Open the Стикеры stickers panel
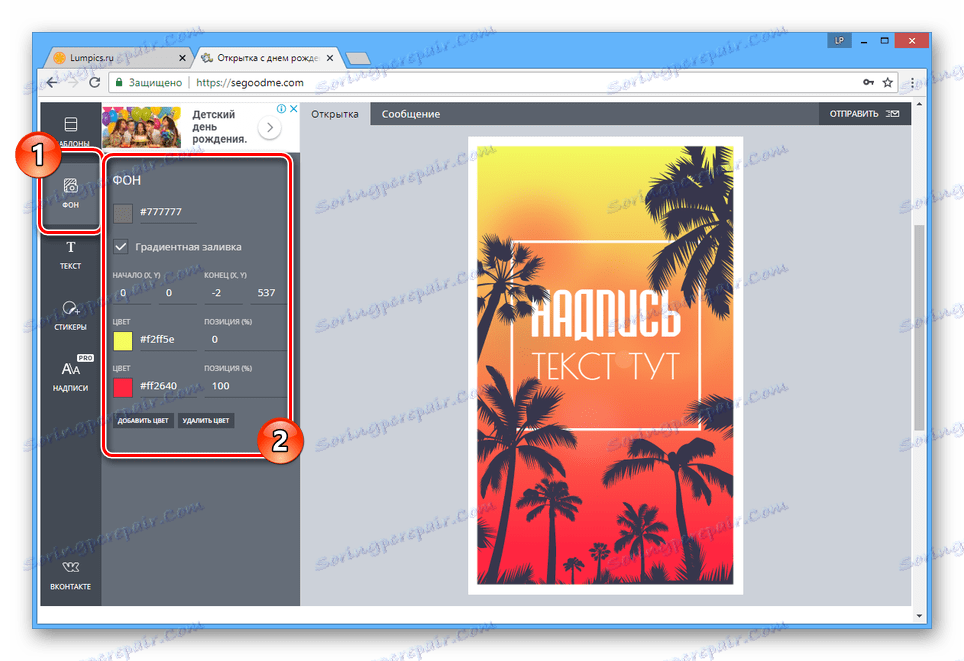 coord(71,315)
